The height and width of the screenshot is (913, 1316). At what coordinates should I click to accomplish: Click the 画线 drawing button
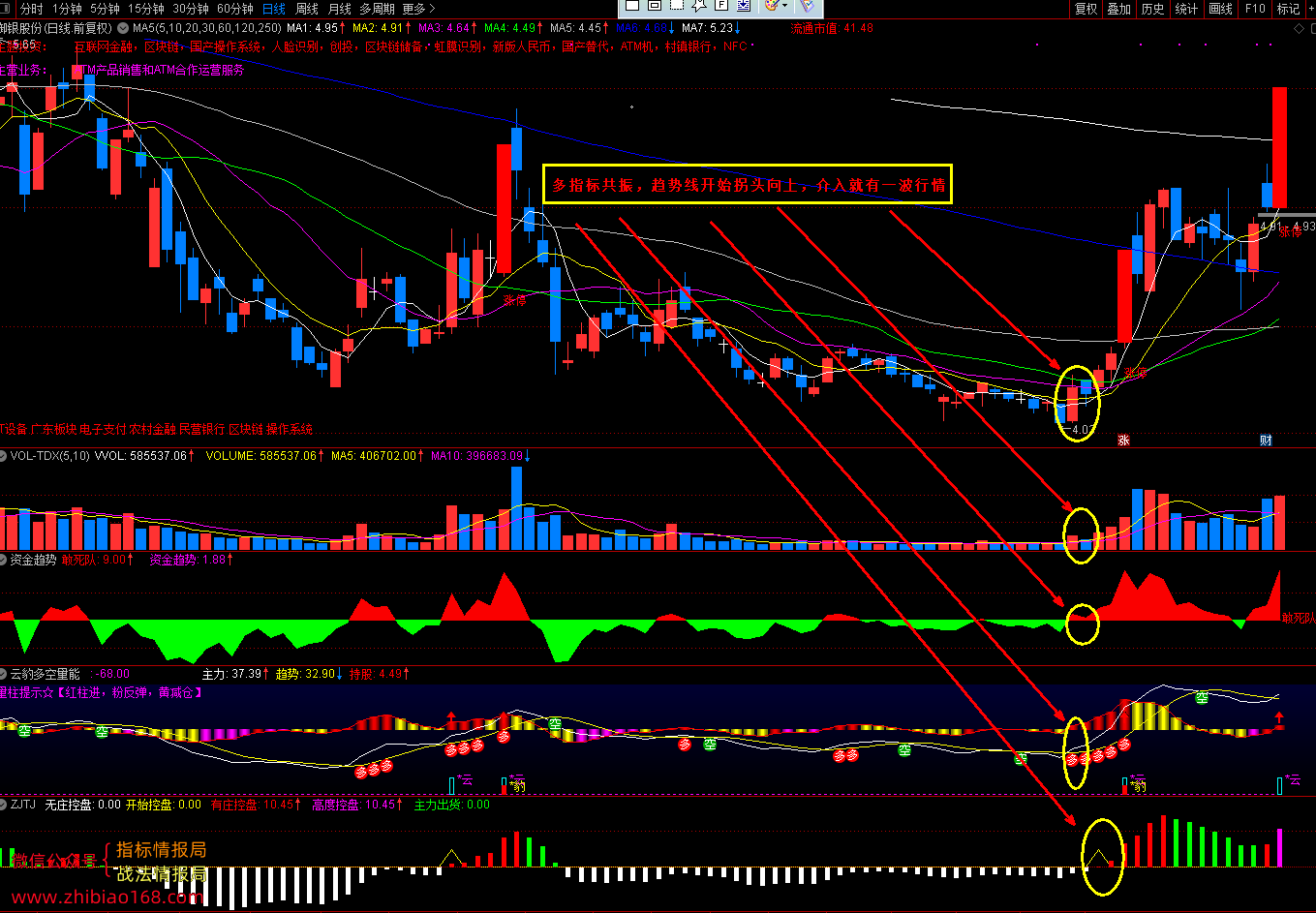(1220, 9)
